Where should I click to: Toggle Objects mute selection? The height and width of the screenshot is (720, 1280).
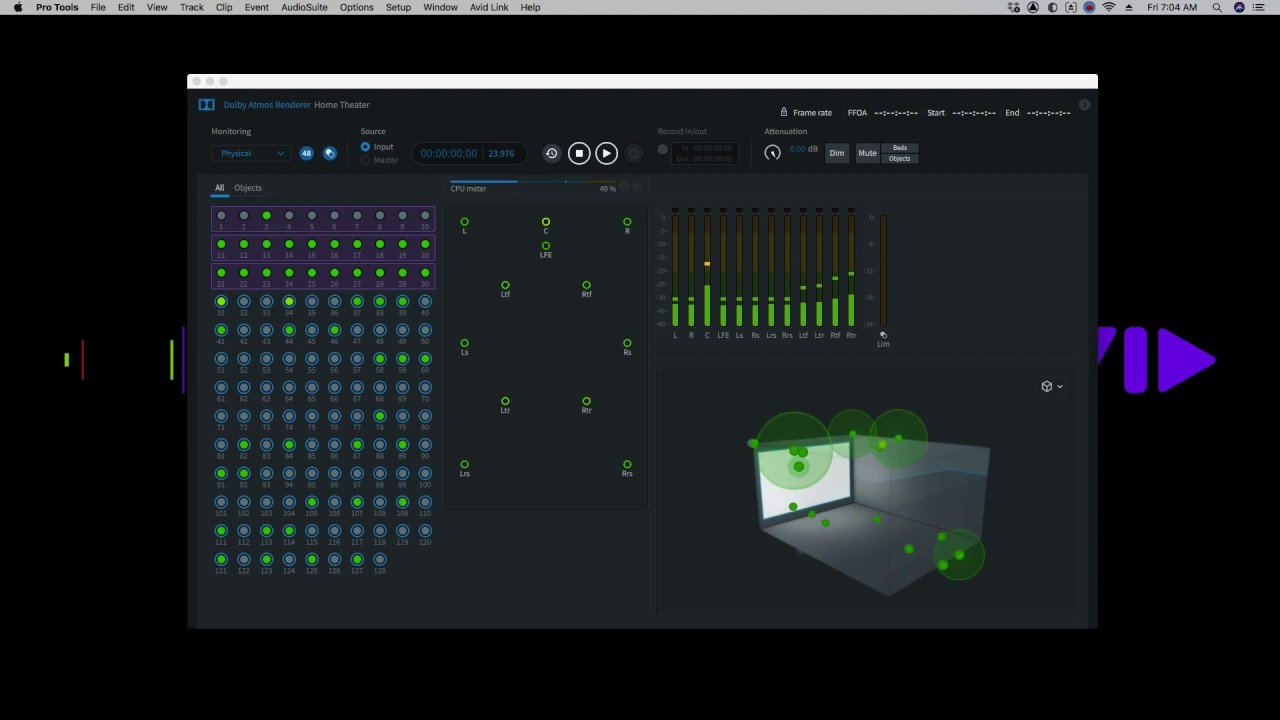(x=900, y=158)
